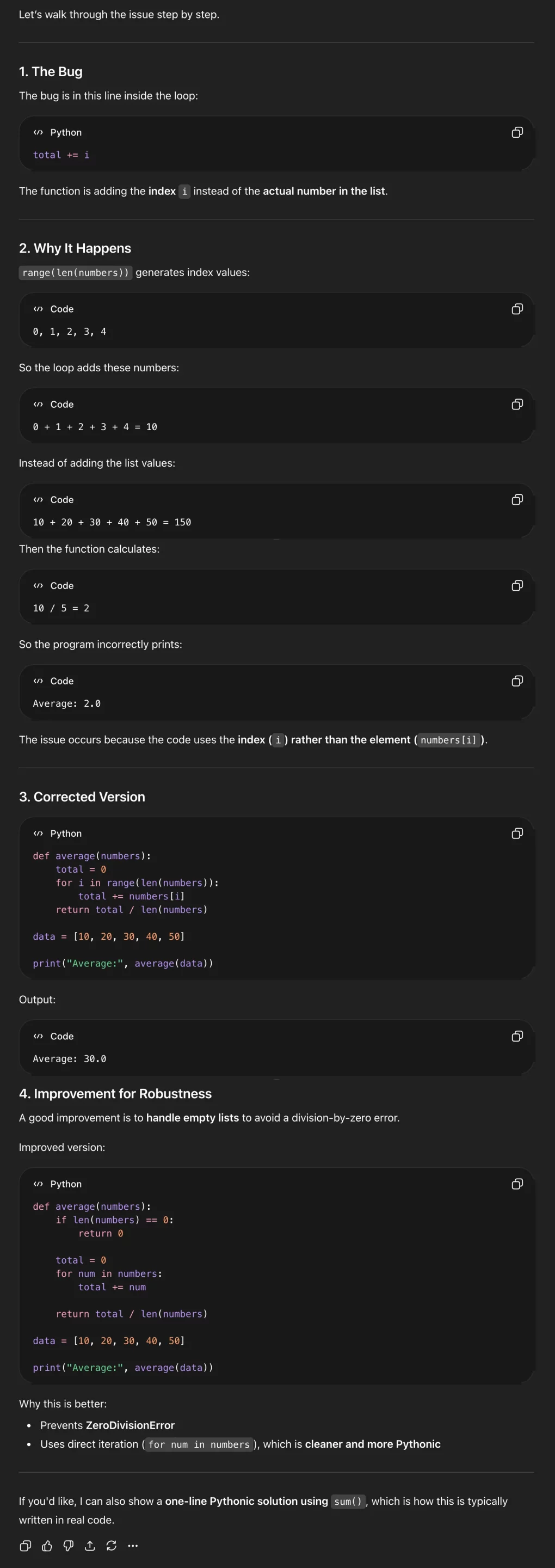Screen dimensions: 555x1568
Task: Click the 'range(len(numbers))' inline code
Action: pyautogui.click(x=76, y=273)
